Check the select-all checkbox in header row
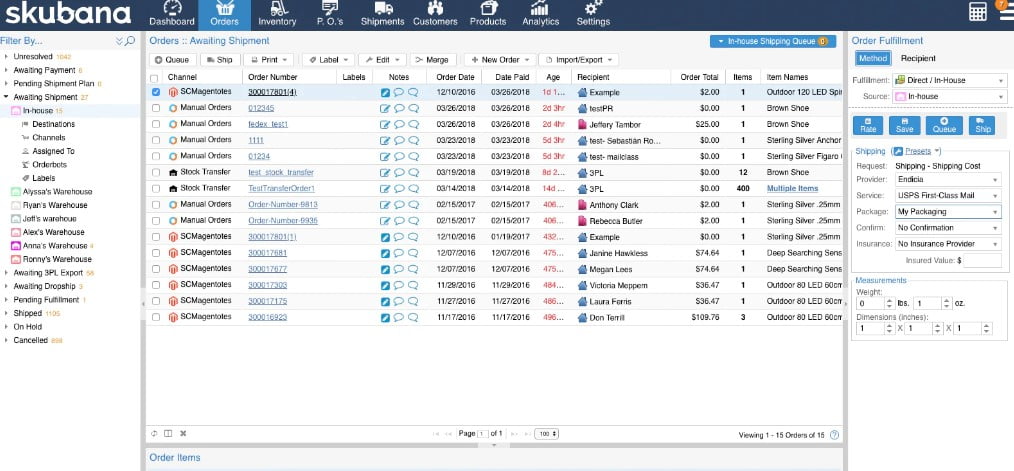The image size is (1014, 471). 154,78
